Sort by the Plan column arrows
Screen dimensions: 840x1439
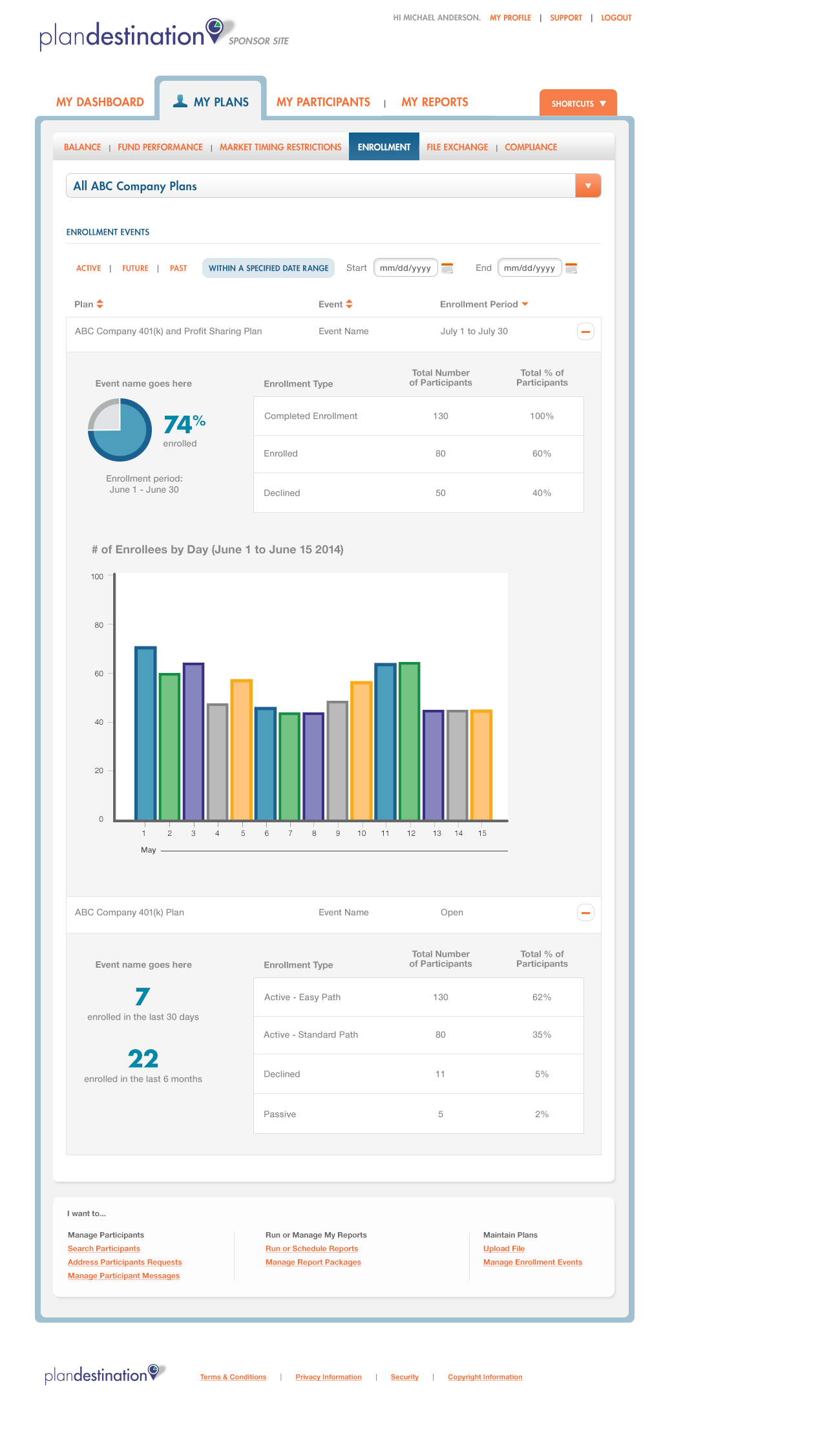[100, 304]
